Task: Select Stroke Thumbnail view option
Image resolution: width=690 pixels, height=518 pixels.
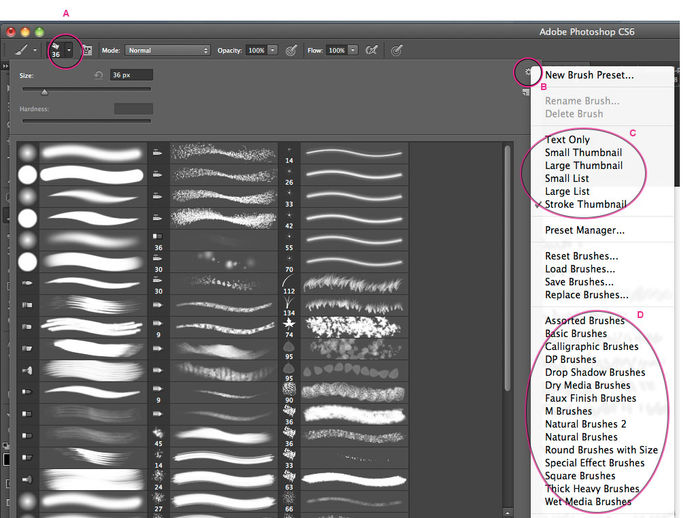Action: (585, 205)
